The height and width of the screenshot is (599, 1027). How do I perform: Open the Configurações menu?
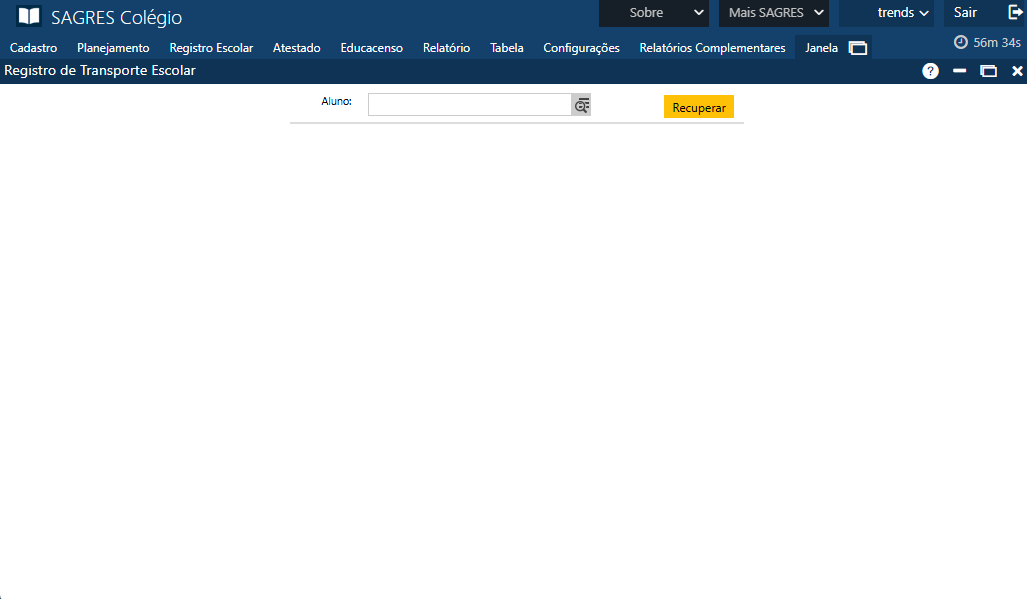[581, 47]
